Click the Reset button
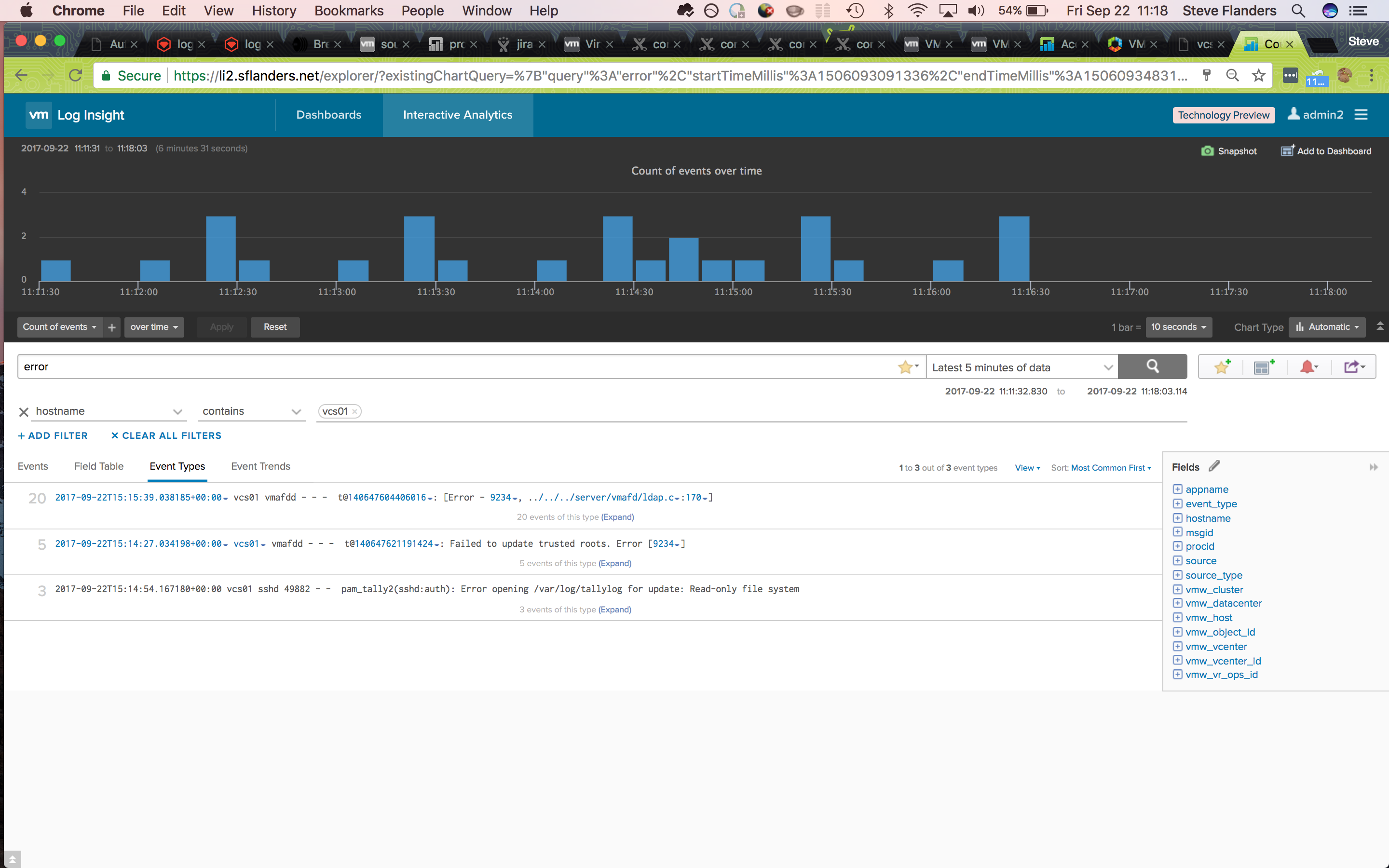This screenshot has width=1389, height=868. tap(275, 327)
